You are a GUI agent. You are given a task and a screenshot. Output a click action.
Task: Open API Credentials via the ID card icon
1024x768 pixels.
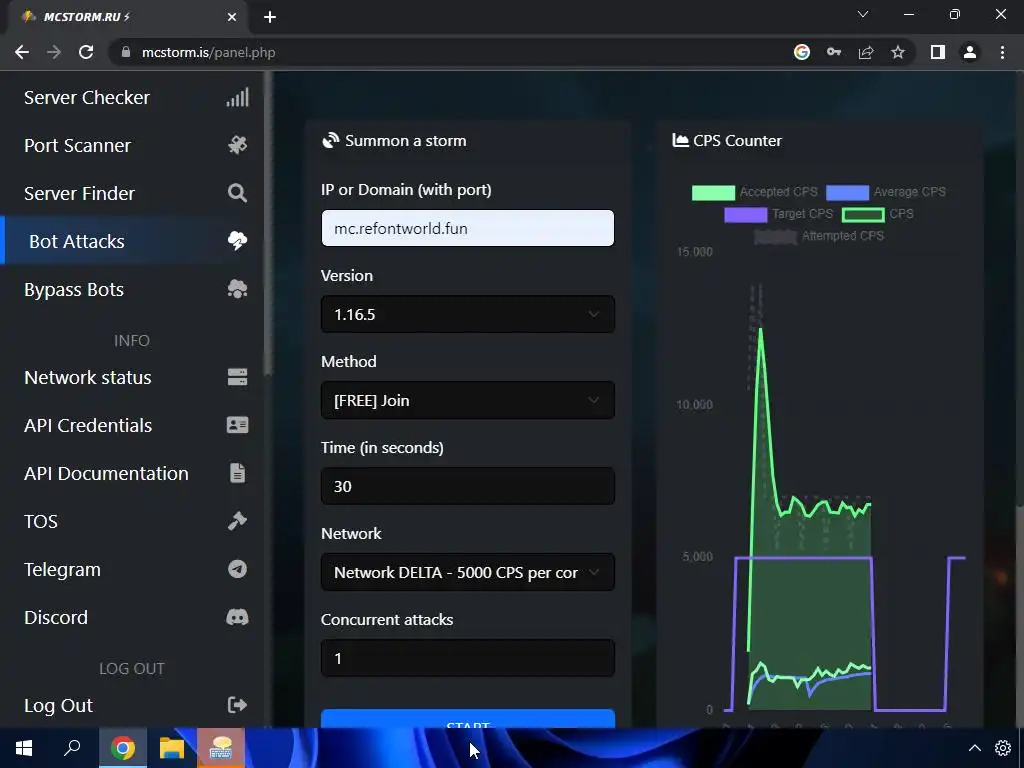click(x=237, y=425)
